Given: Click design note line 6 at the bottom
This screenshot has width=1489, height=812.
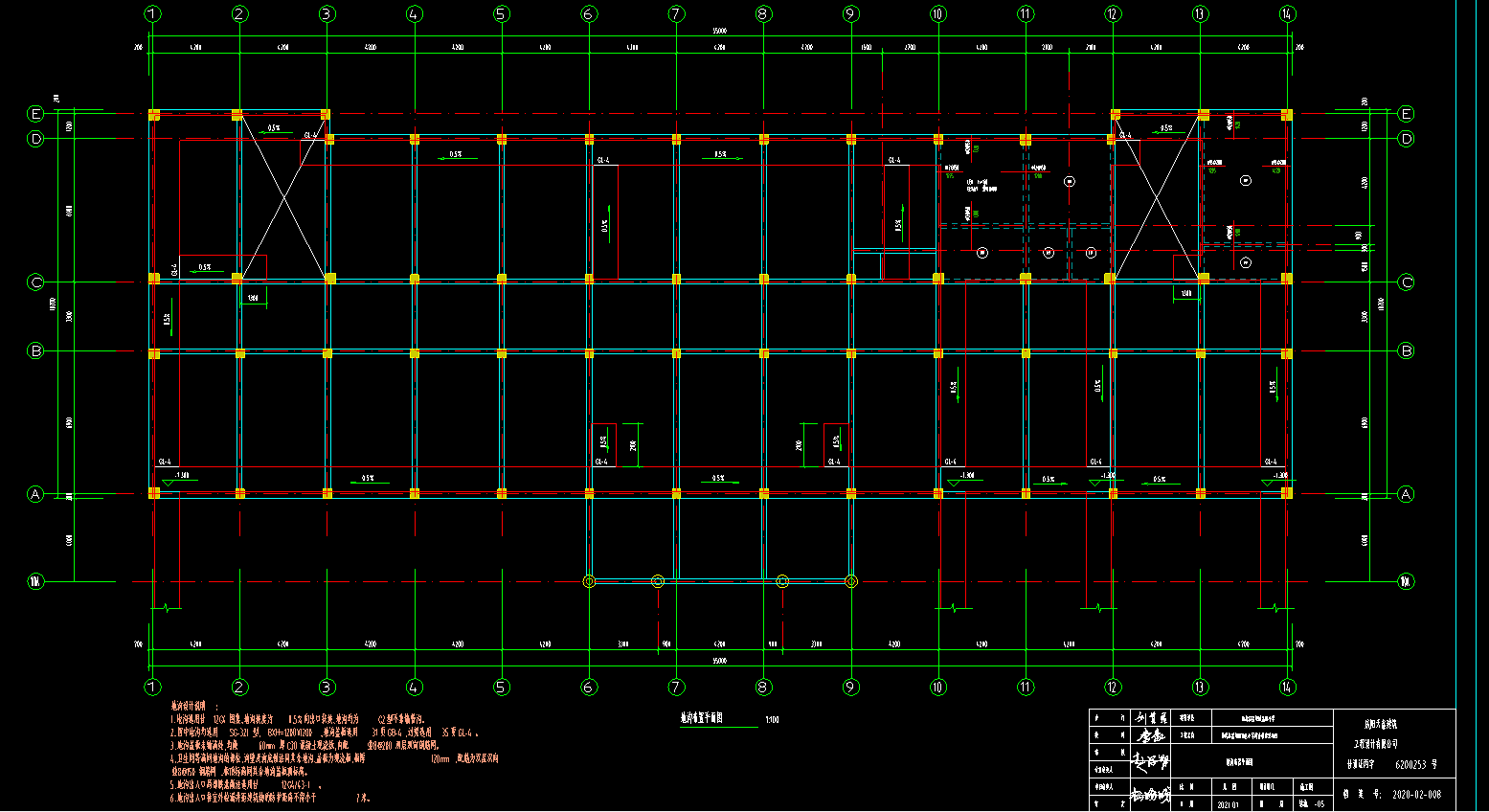Looking at the screenshot, I should (270, 798).
